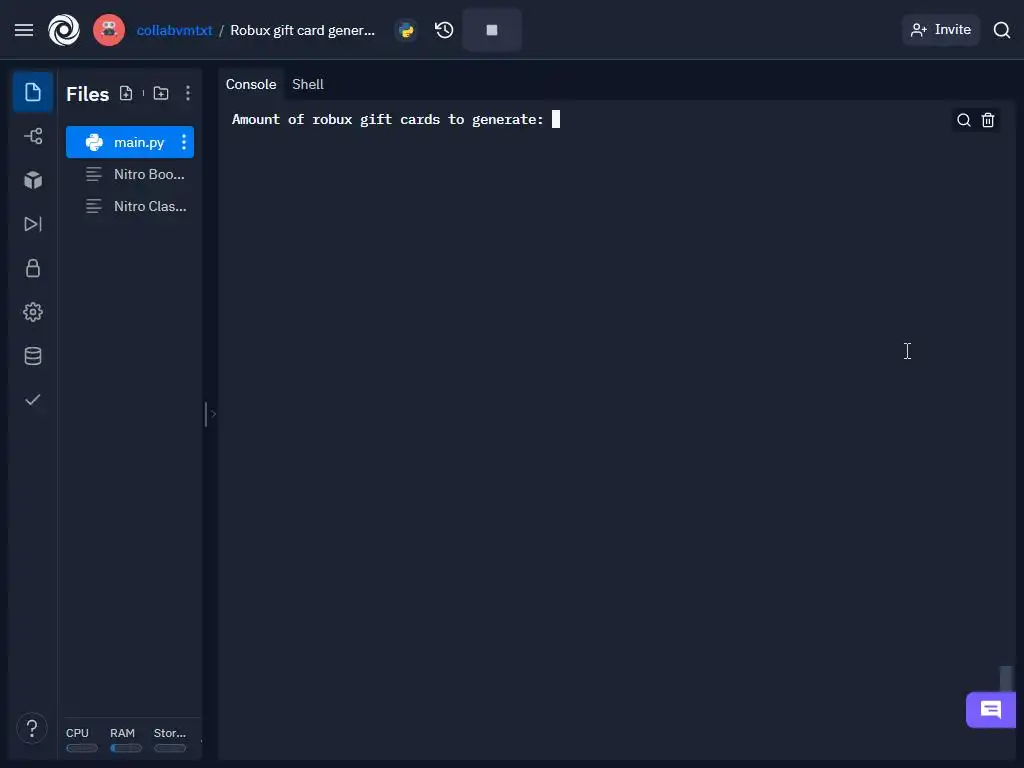Invite collaborators with the Invite button

[x=941, y=30]
